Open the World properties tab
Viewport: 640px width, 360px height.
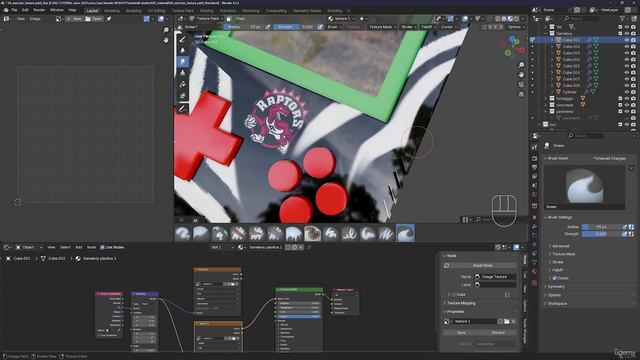coord(535,195)
